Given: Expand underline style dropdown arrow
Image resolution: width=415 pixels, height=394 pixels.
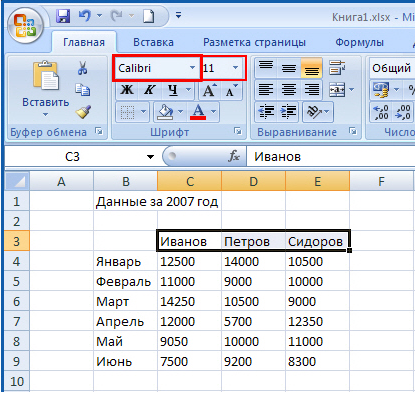Looking at the screenshot, I should coord(188,90).
